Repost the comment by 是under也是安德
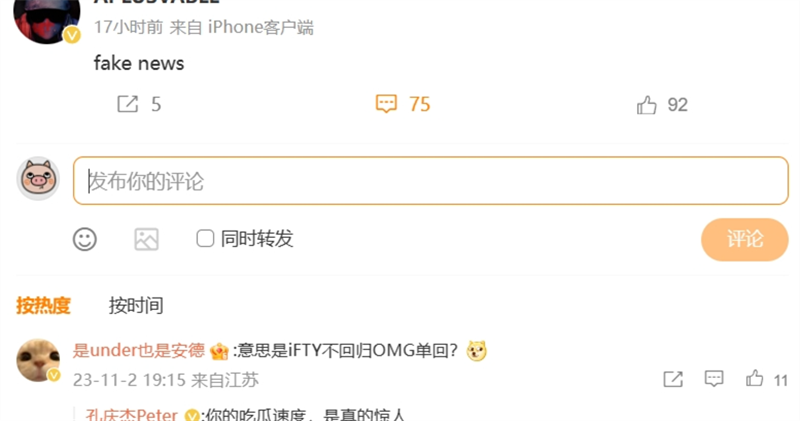Image resolution: width=800 pixels, height=421 pixels. pyautogui.click(x=673, y=379)
